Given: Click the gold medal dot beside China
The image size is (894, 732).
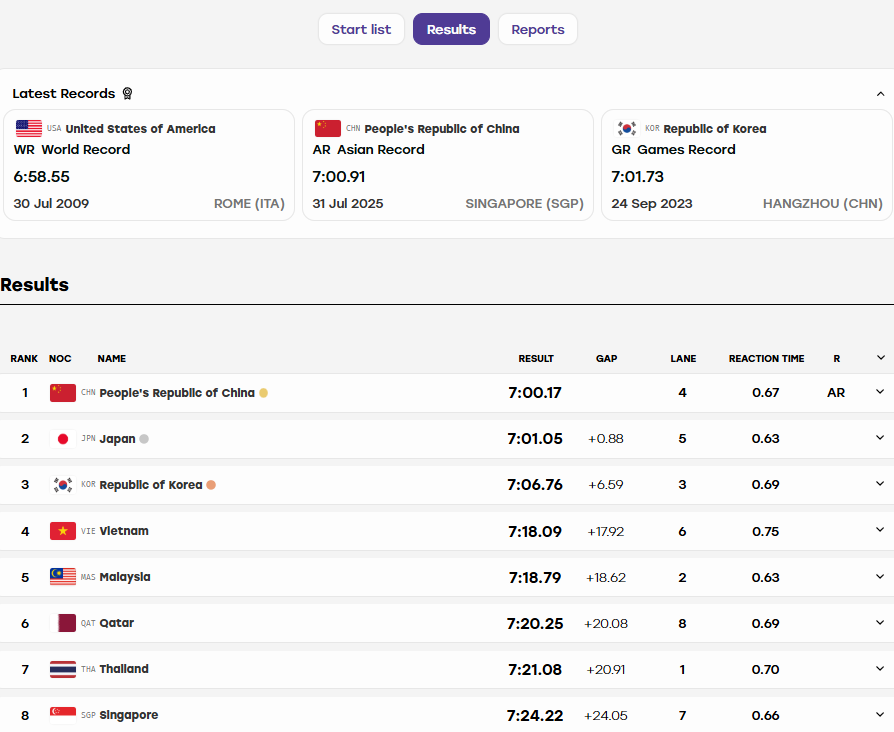Looking at the screenshot, I should [263, 393].
